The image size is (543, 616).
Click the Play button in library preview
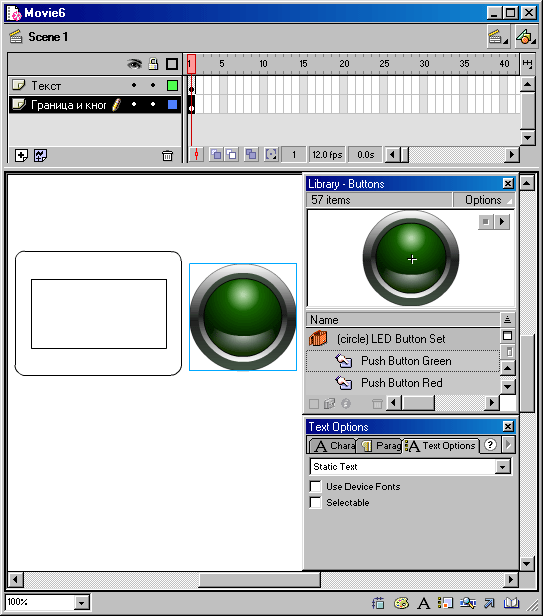click(x=502, y=222)
